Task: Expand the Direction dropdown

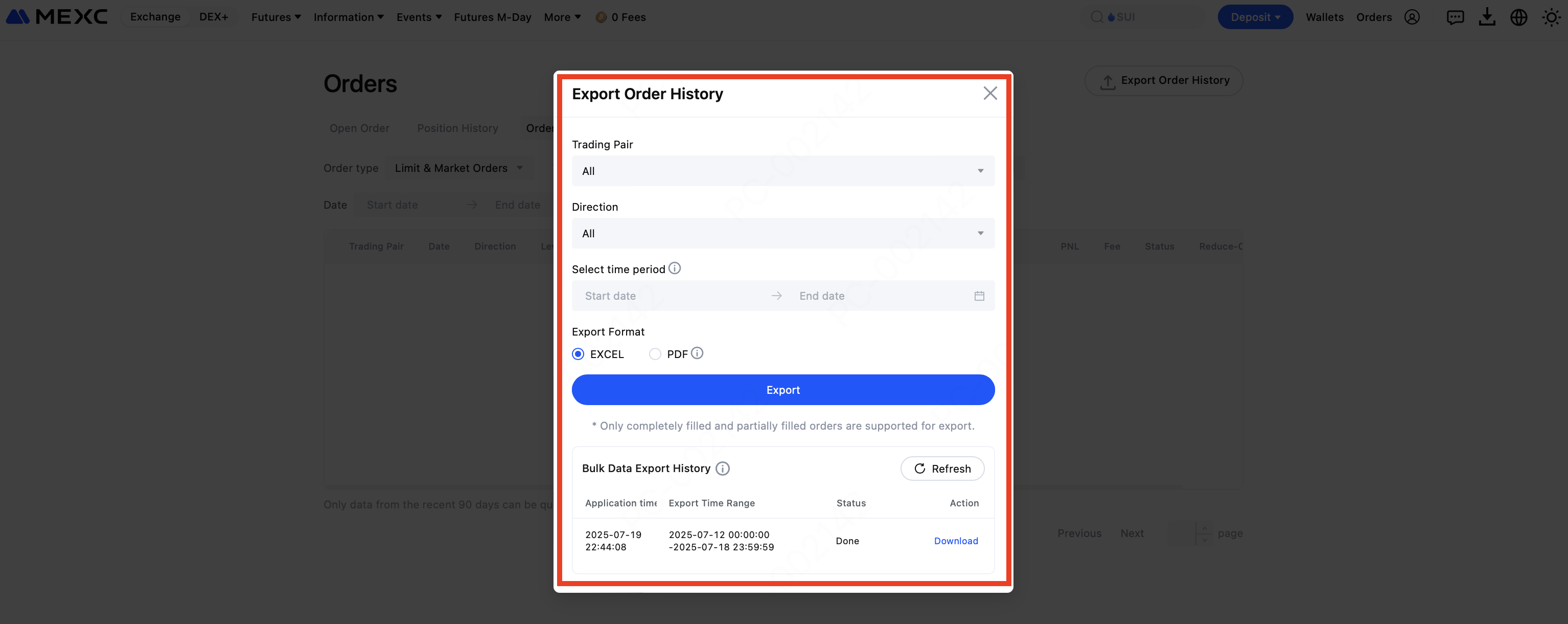Action: click(x=783, y=233)
